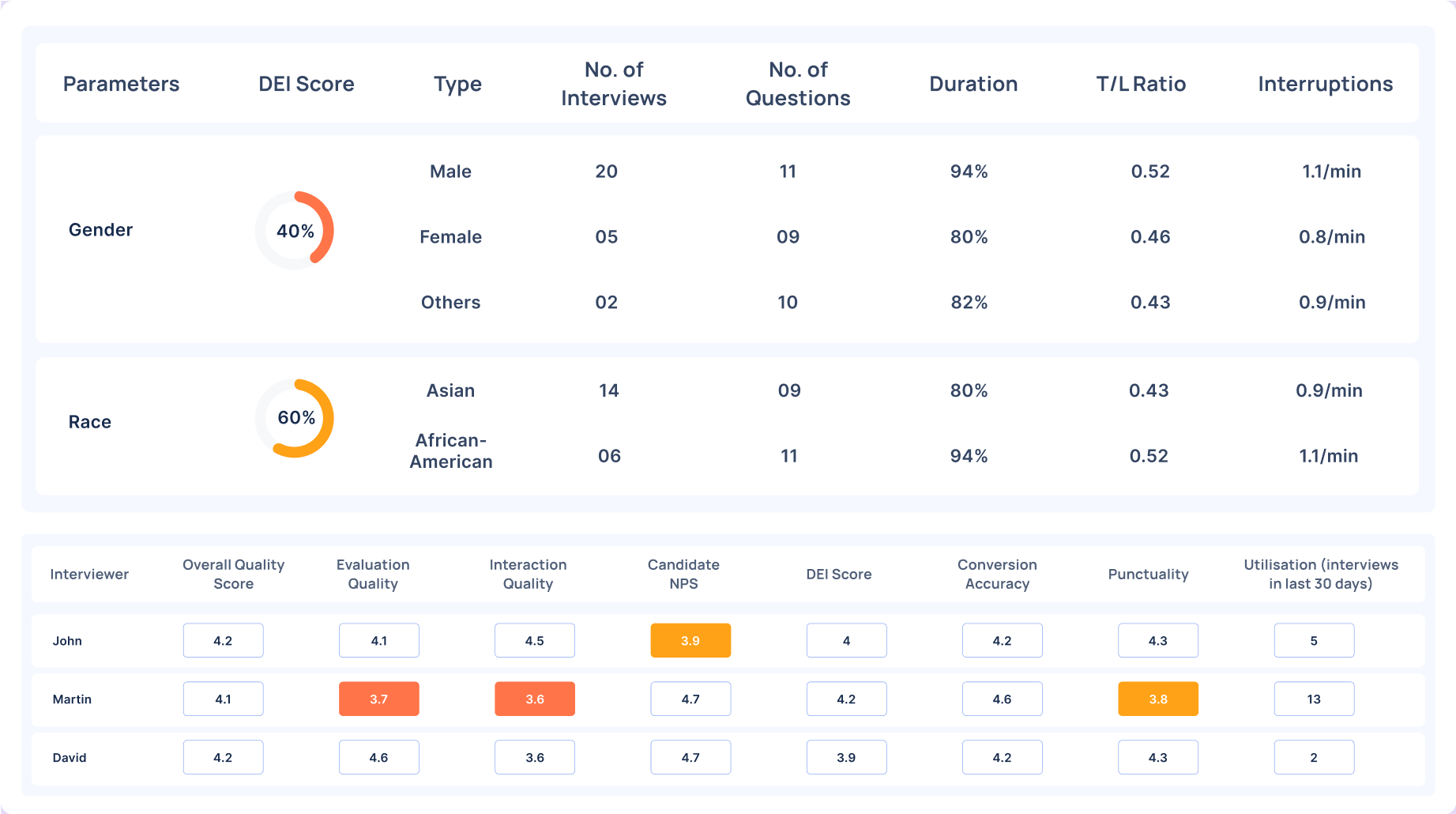Click John's Overall Quality Score 4.2 box
Image resolution: width=1456 pixels, height=814 pixels.
(x=223, y=641)
